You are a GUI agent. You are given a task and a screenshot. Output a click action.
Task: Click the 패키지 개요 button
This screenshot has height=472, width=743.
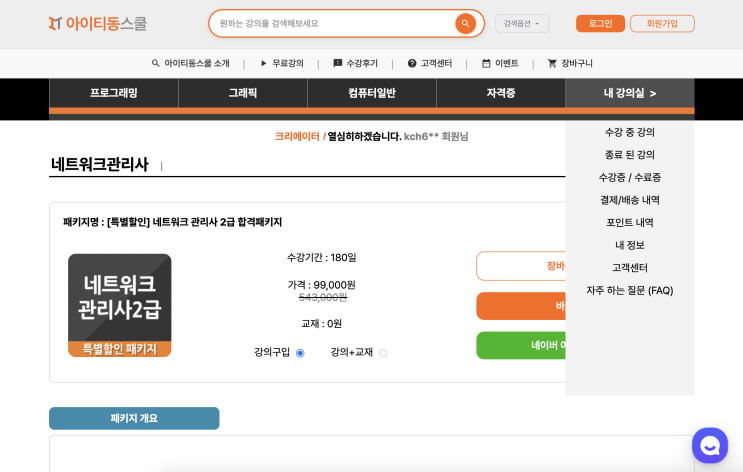tap(134, 418)
